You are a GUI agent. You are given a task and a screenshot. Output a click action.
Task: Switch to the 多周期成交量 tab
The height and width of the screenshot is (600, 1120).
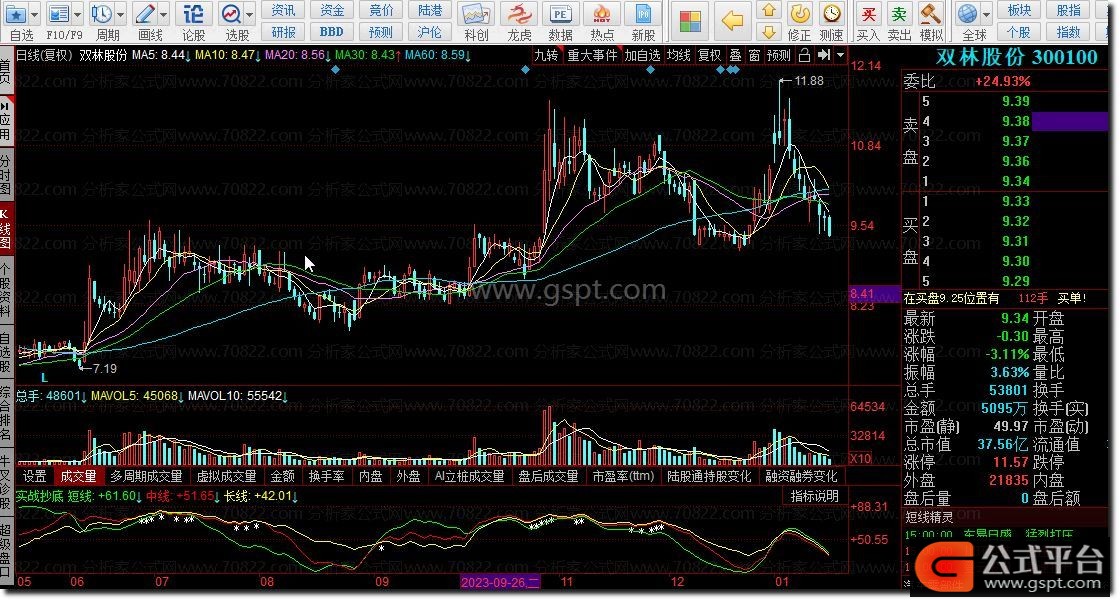146,476
